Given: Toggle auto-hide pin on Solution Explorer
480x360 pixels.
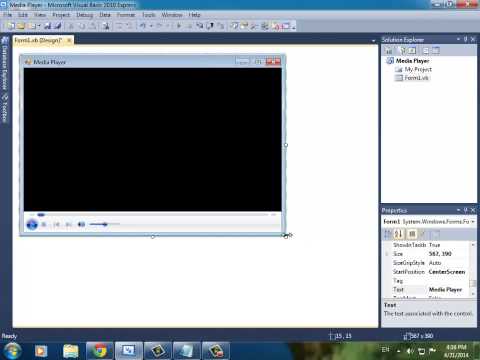Looking at the screenshot, I should [466, 39].
